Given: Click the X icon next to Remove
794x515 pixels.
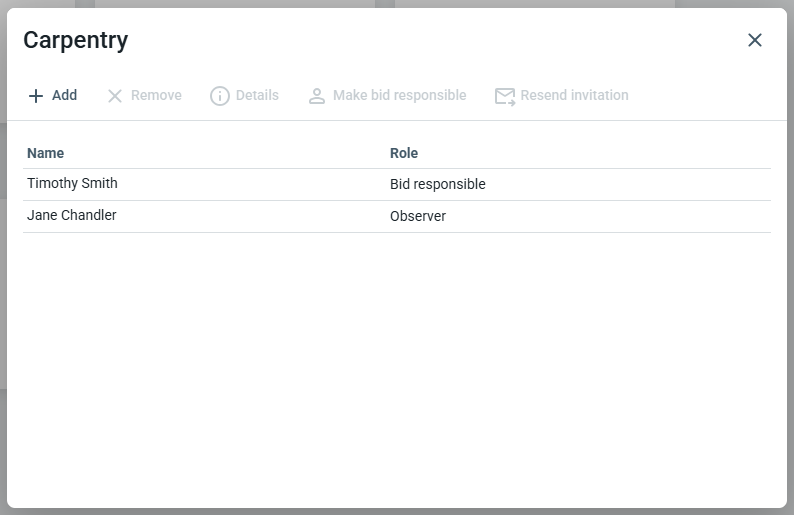Looking at the screenshot, I should coord(115,96).
